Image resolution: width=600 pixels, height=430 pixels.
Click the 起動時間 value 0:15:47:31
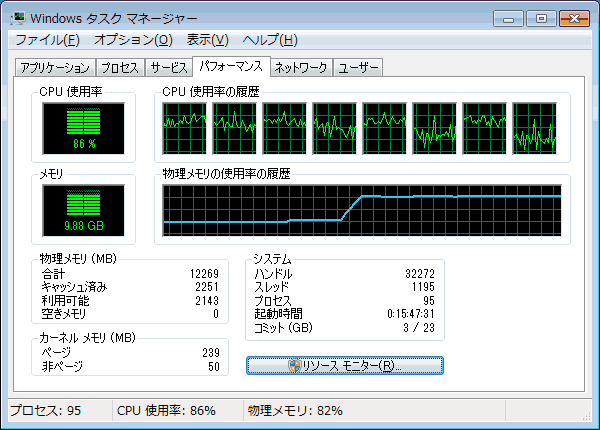(411, 314)
